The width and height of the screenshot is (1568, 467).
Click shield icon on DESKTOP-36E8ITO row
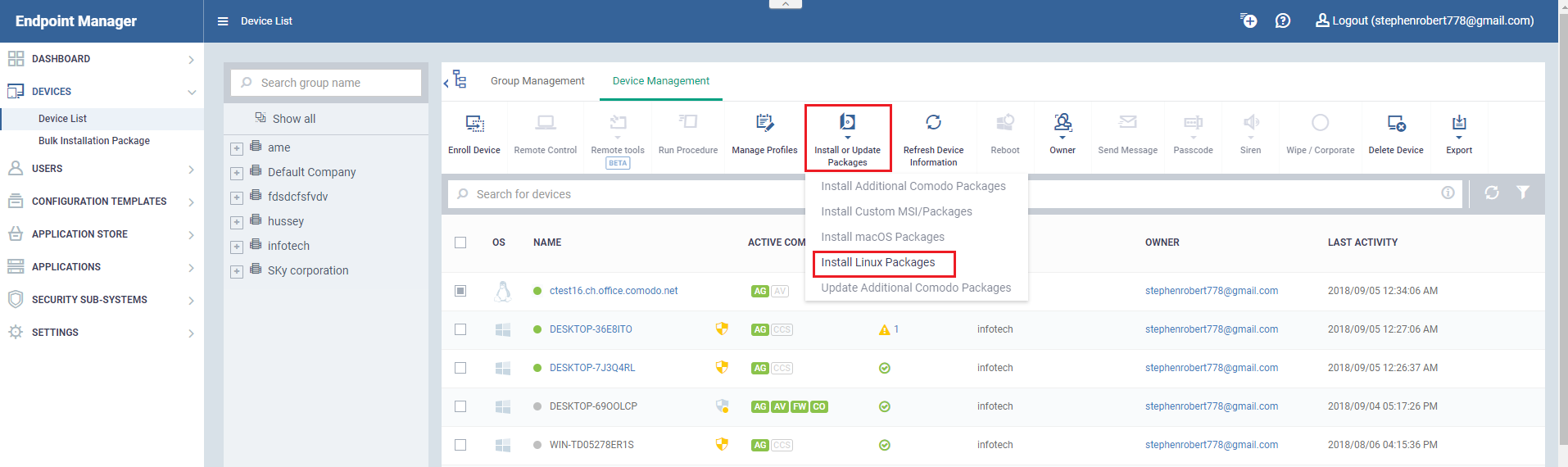[x=722, y=329]
